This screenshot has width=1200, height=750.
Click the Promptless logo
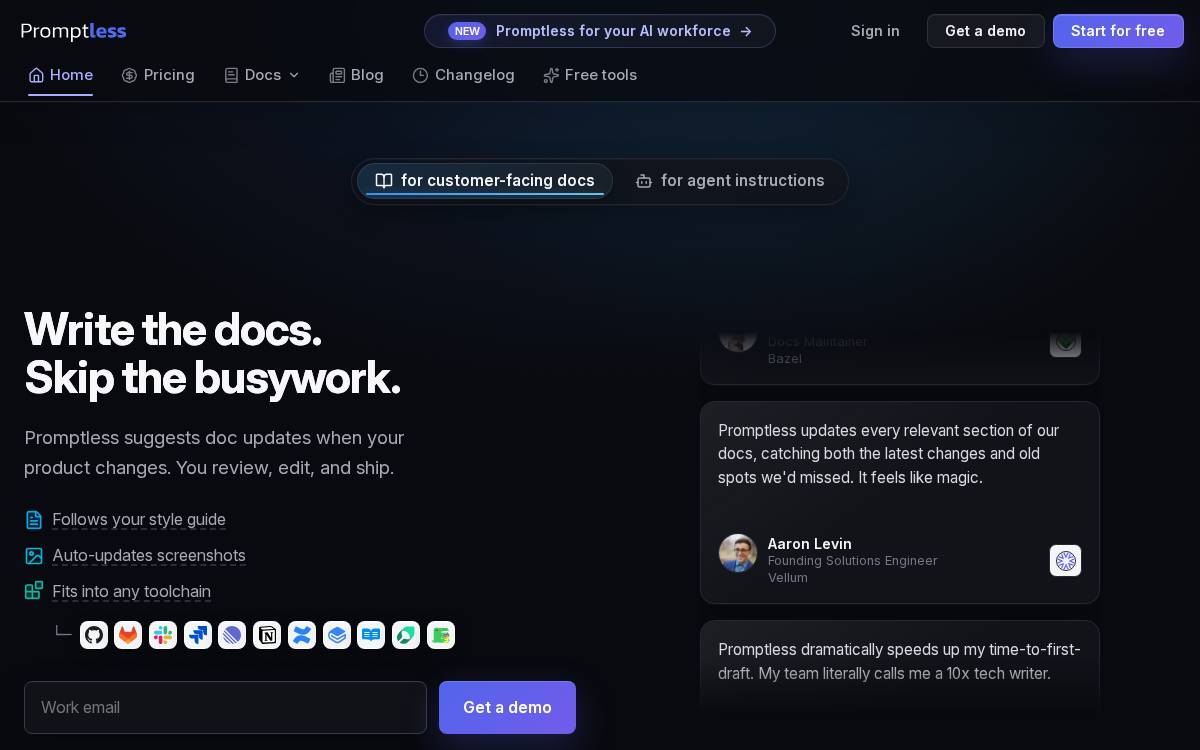(x=73, y=31)
